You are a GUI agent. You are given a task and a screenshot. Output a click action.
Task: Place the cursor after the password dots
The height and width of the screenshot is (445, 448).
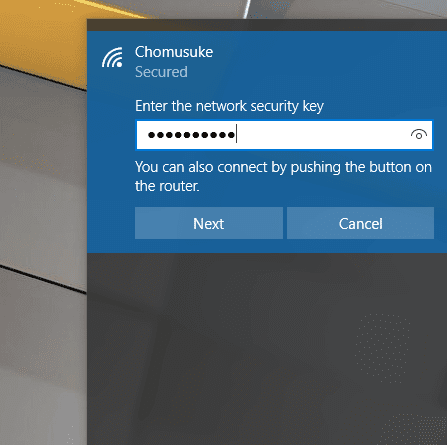pos(237,134)
